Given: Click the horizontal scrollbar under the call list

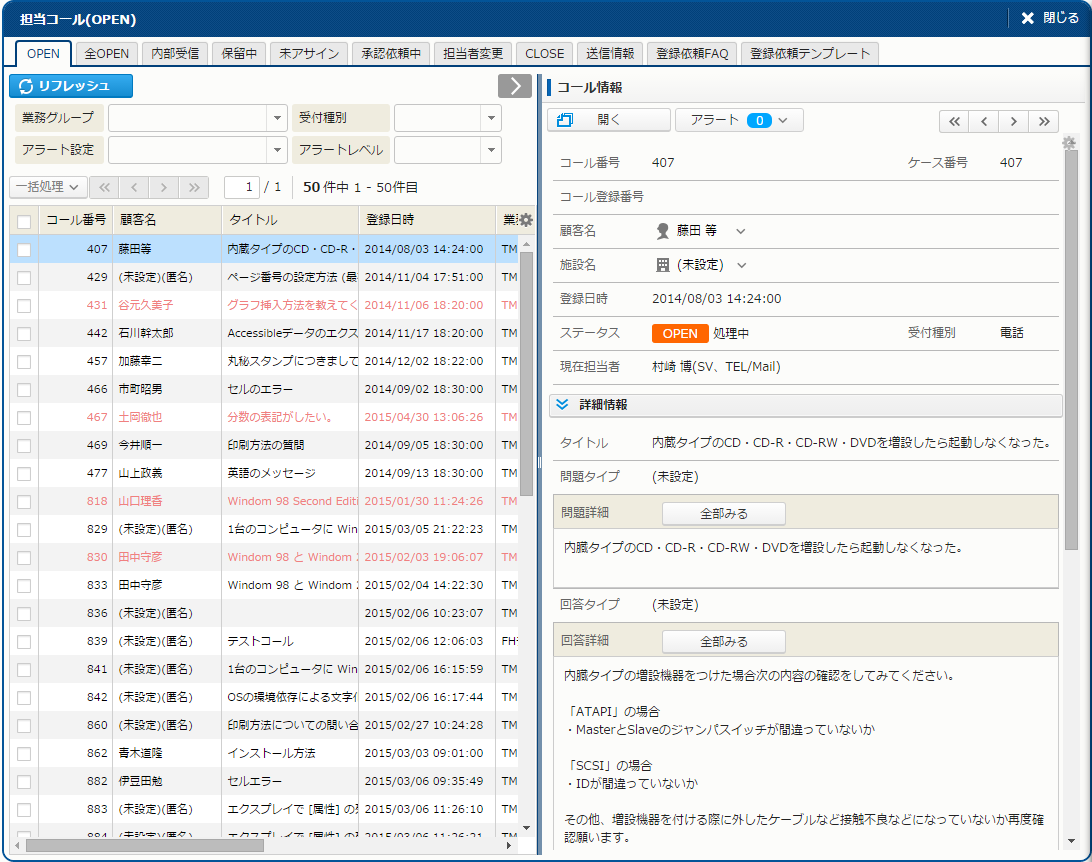Looking at the screenshot, I should [145, 845].
